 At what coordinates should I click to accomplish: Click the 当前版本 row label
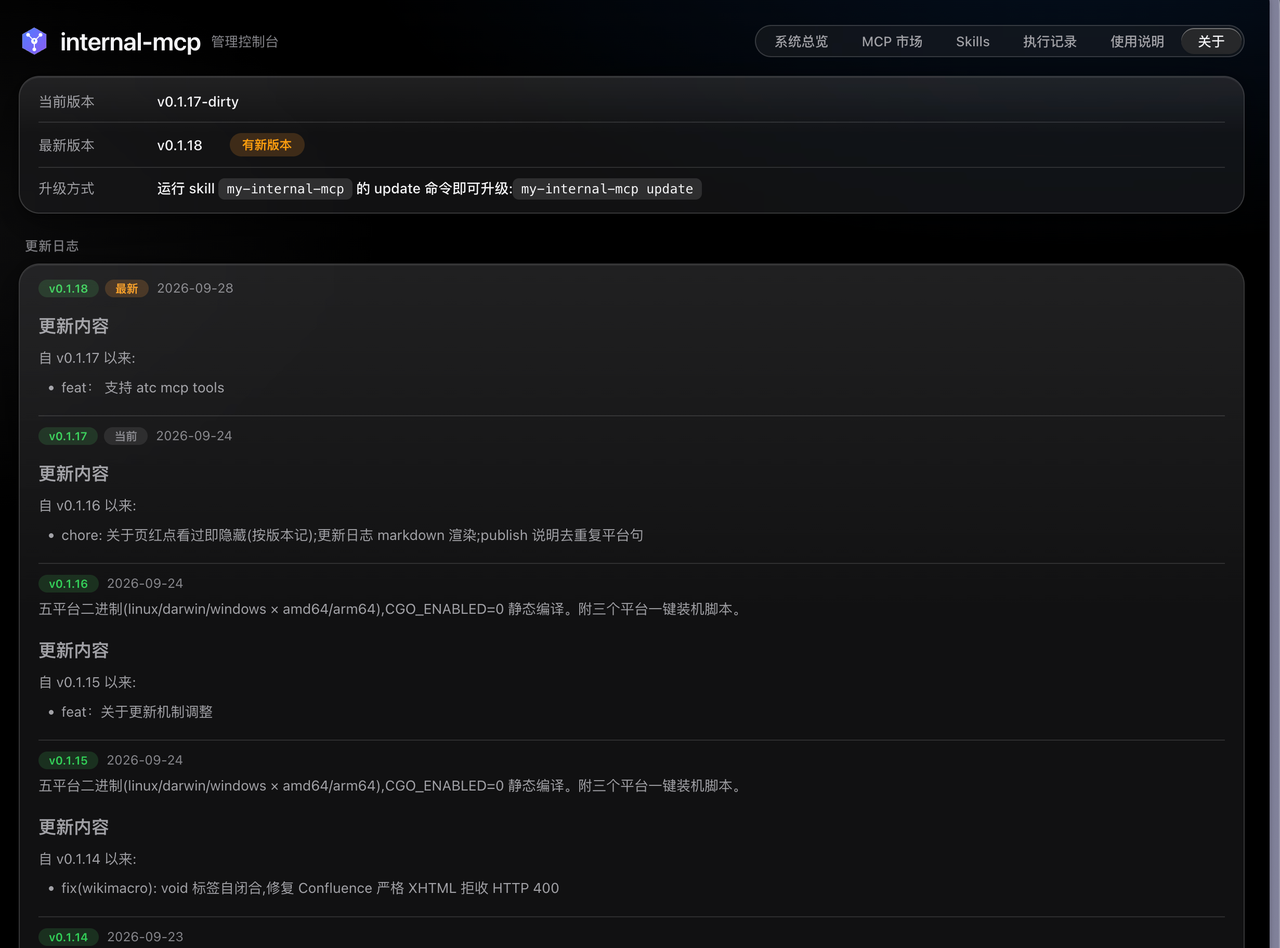(x=66, y=101)
